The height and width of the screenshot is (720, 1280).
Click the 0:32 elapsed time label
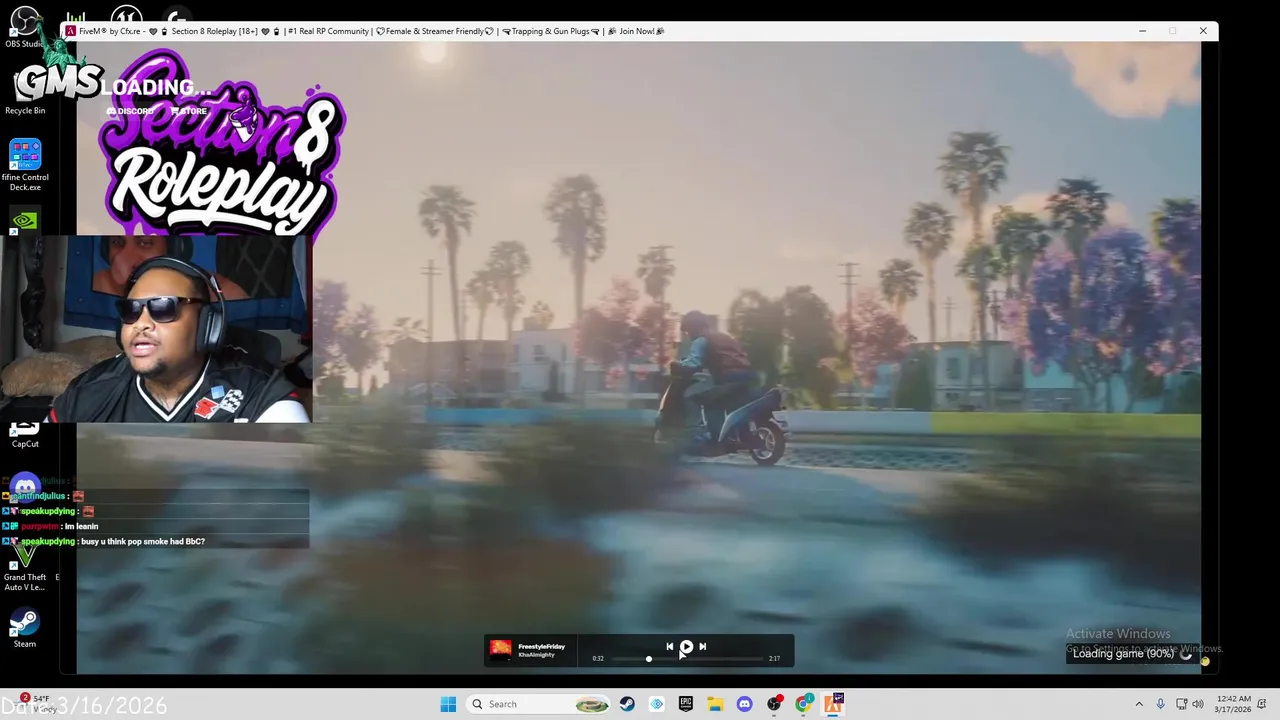598,659
